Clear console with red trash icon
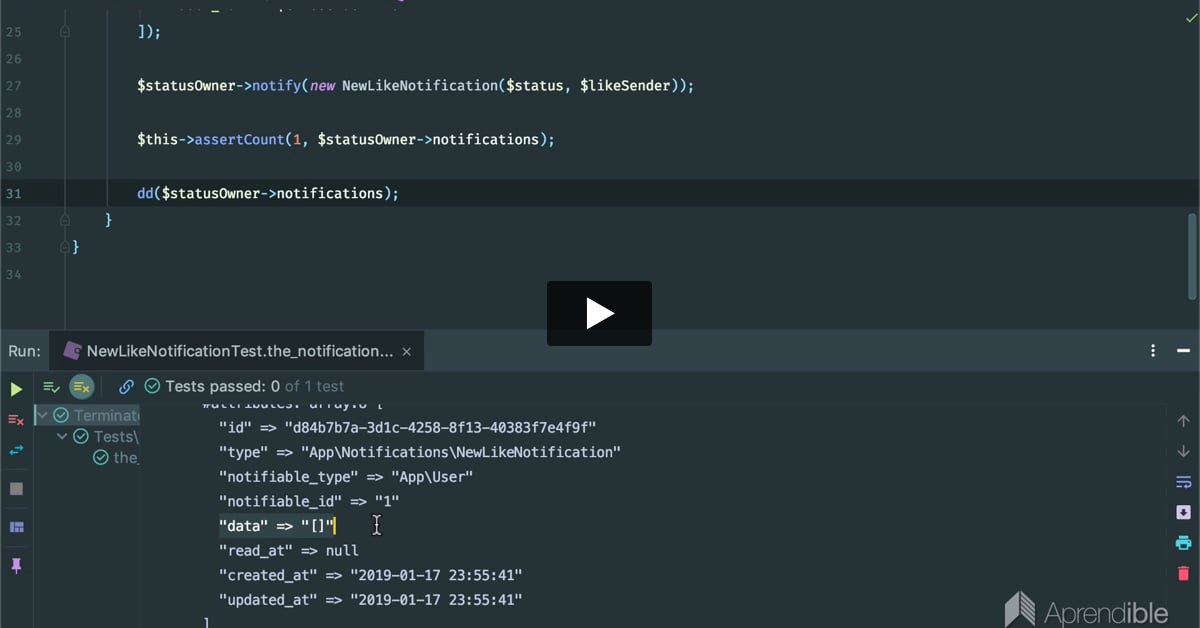 pos(1183,573)
